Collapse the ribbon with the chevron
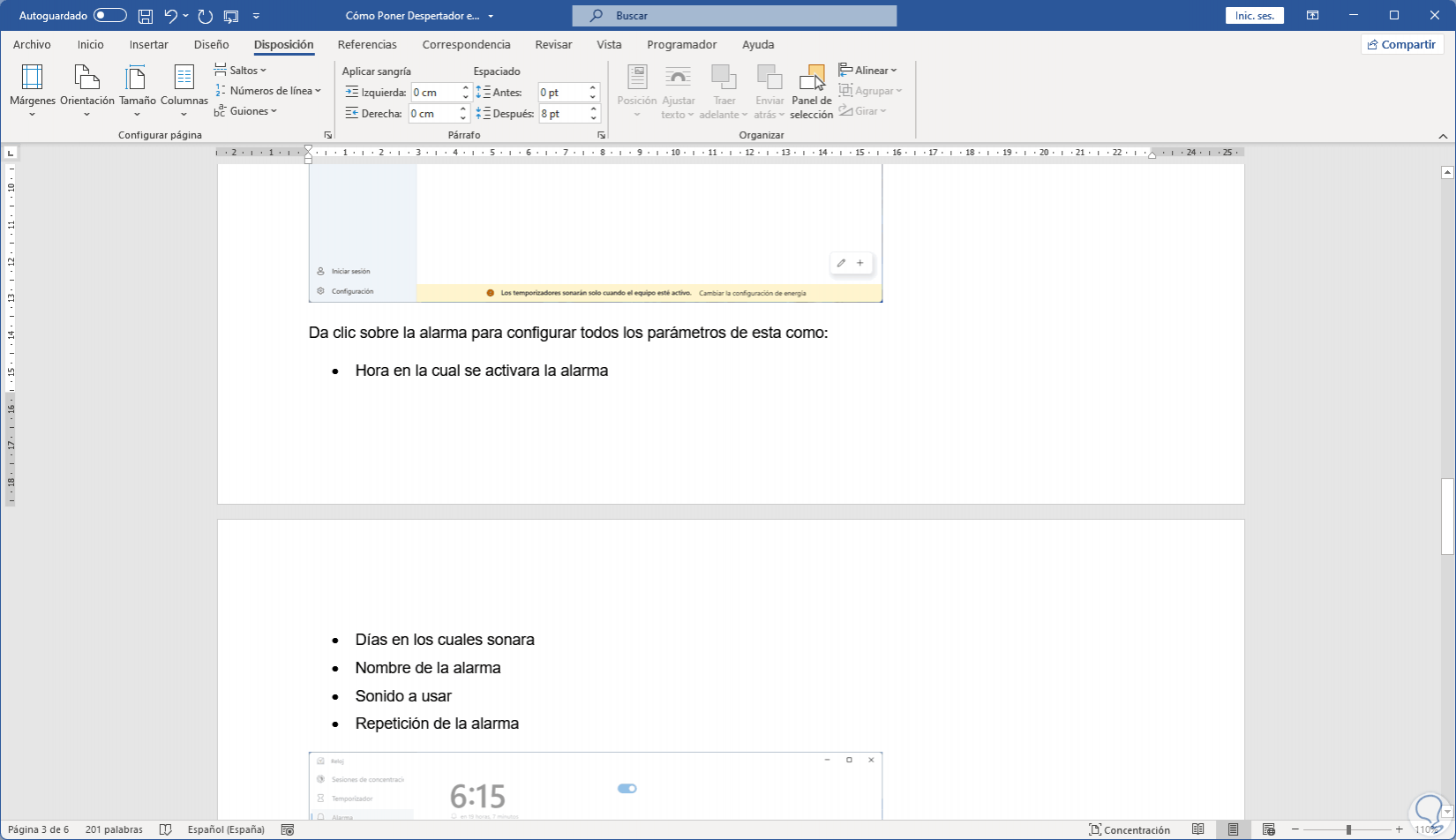Screen dimensions: 1456x840 coord(1444,136)
